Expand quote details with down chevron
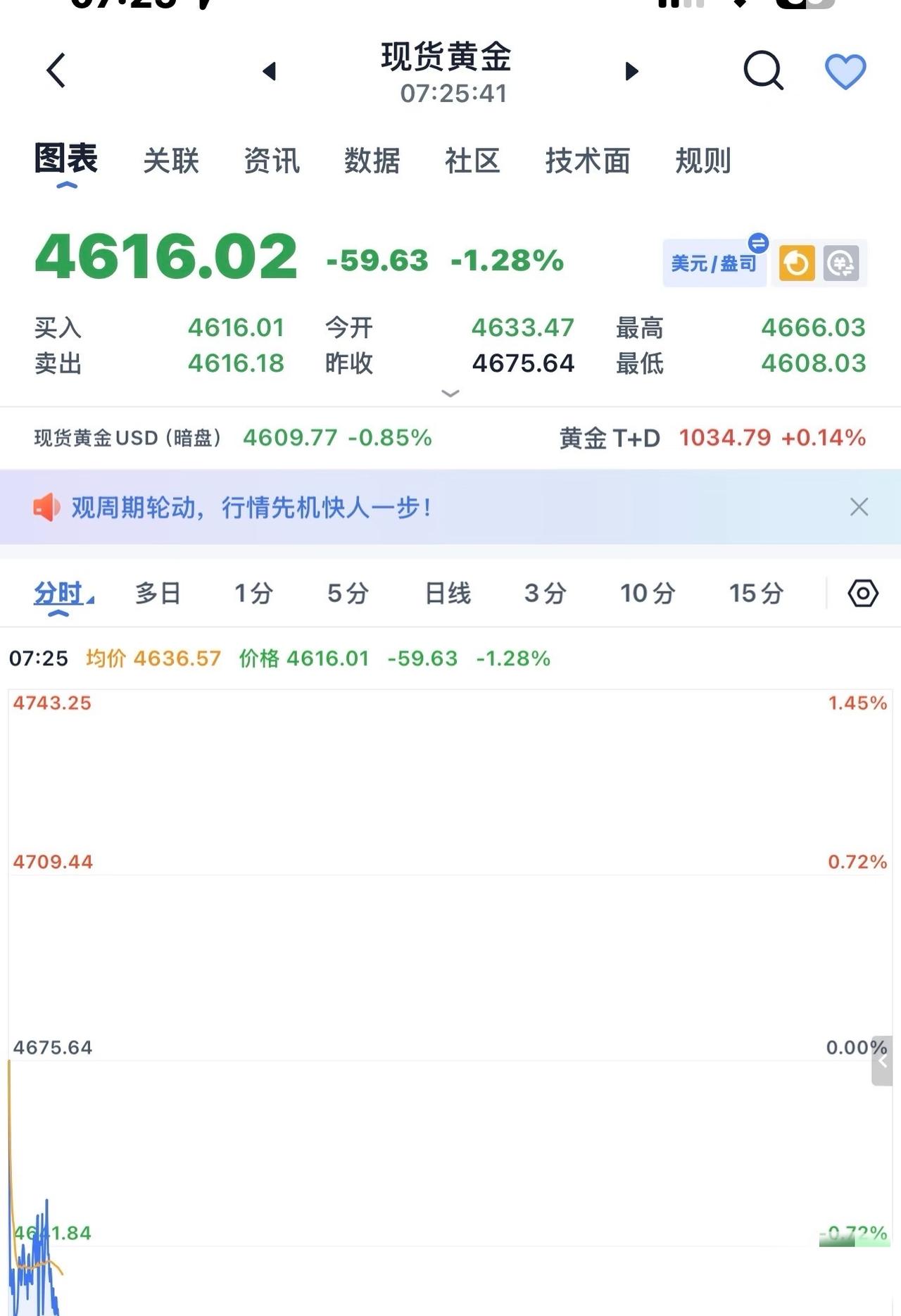The width and height of the screenshot is (901, 1316). click(x=450, y=393)
